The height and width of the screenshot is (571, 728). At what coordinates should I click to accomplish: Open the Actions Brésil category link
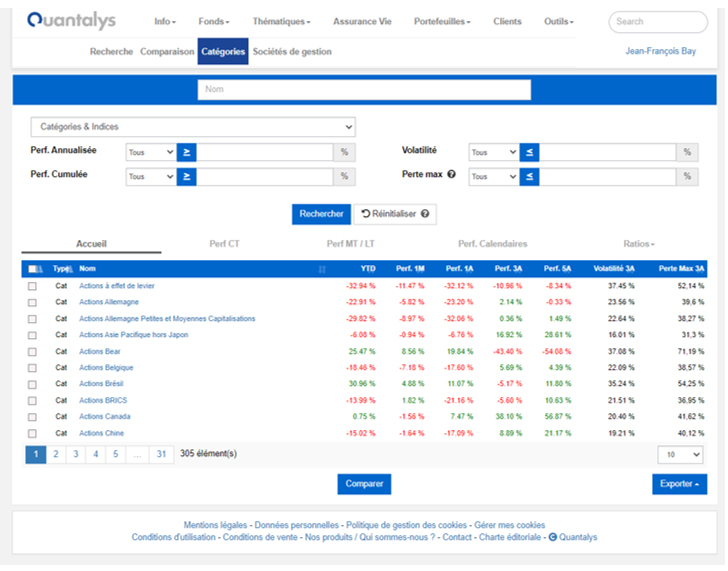(x=101, y=384)
